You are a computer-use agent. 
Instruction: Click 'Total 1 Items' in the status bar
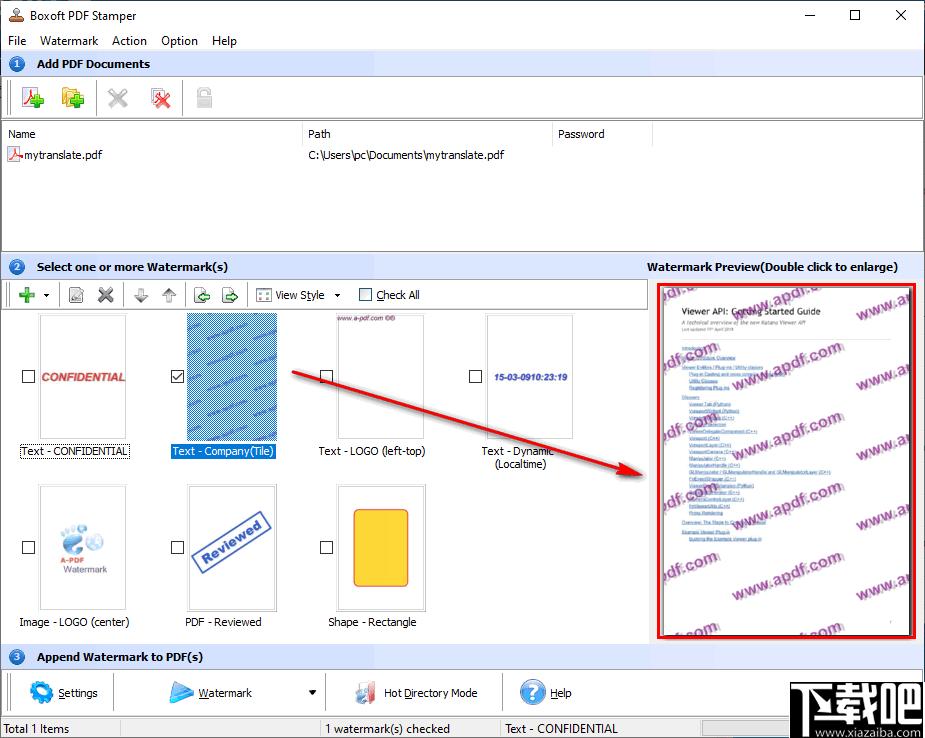click(37, 729)
